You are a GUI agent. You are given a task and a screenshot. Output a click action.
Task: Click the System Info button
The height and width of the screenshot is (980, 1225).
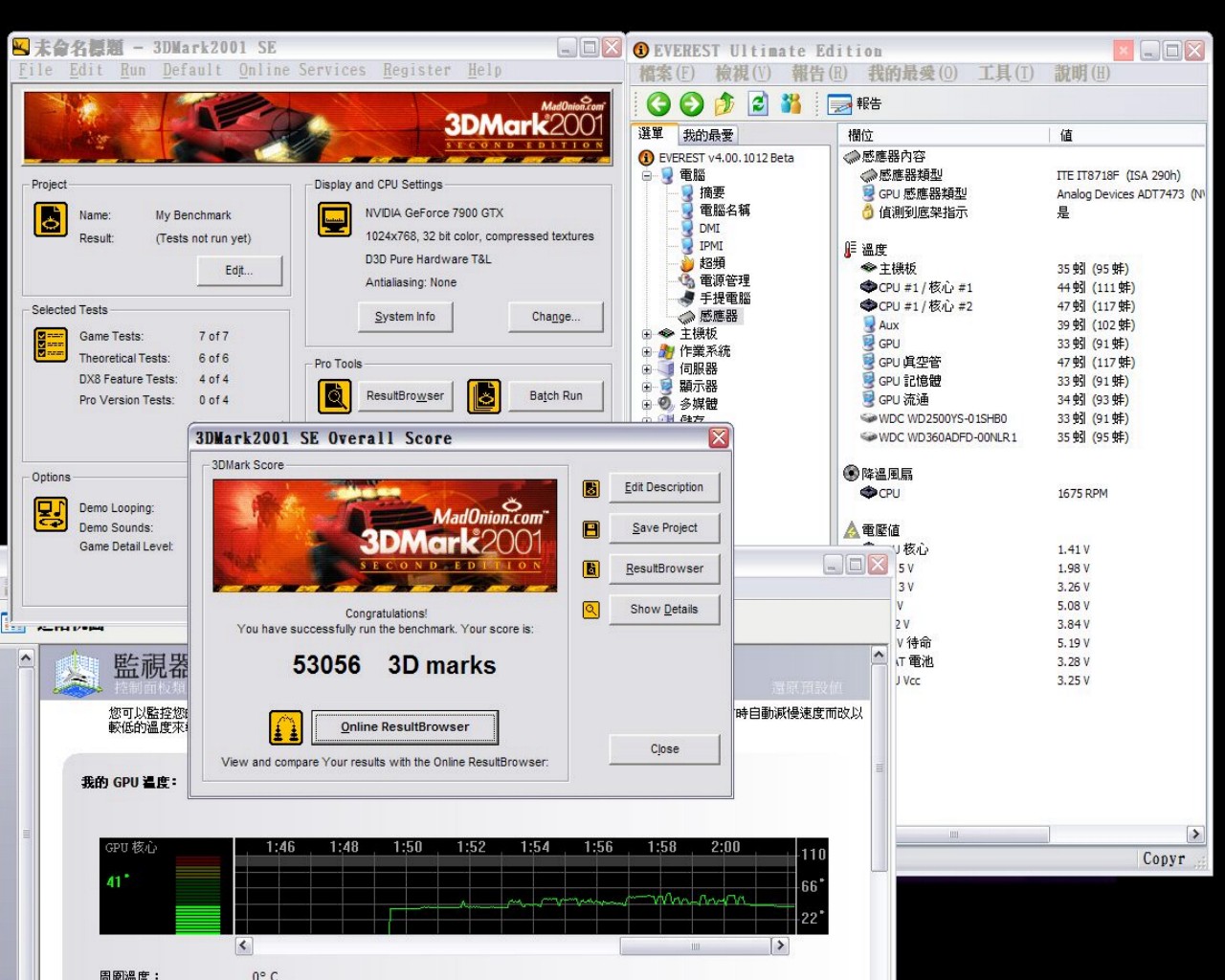(406, 317)
